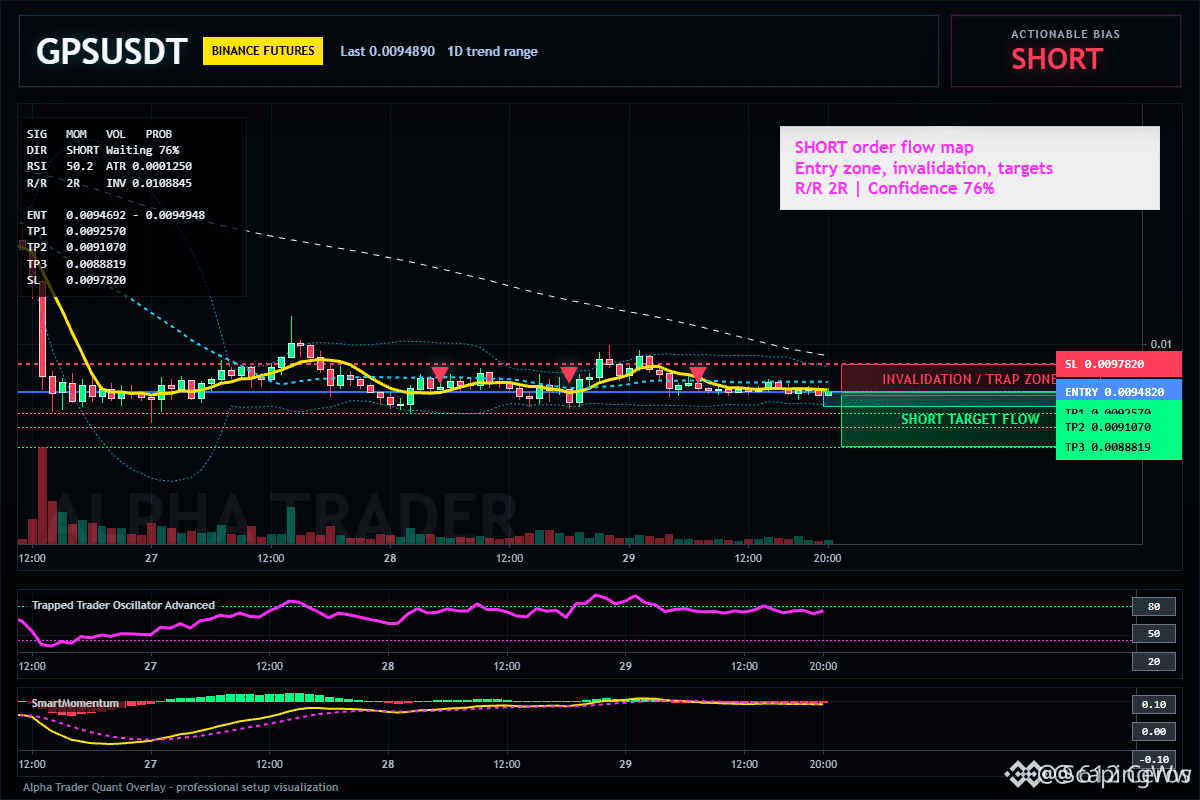Select 'Entry zone, invalidation, targets' annotation line
This screenshot has width=1200, height=800.
(924, 168)
